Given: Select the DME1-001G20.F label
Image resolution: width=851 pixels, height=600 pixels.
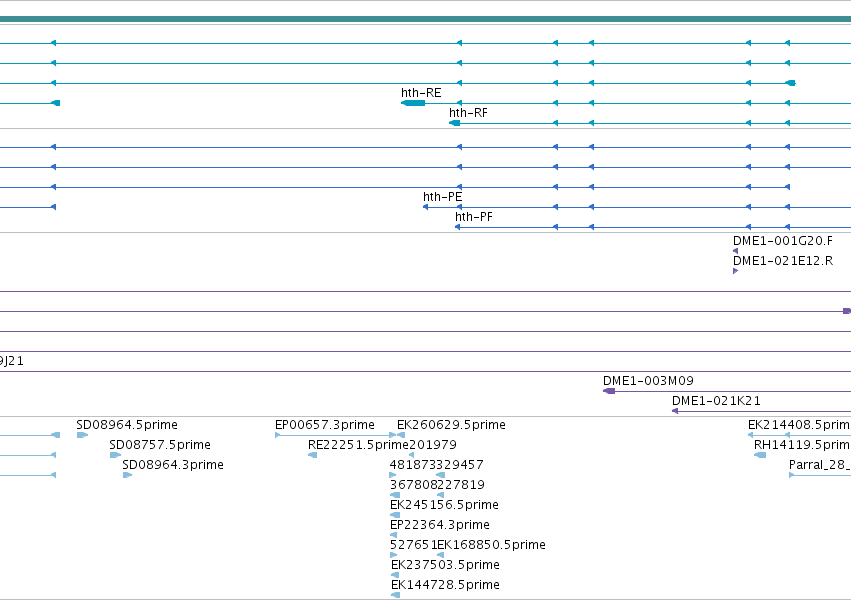Looking at the screenshot, I should coord(783,241).
